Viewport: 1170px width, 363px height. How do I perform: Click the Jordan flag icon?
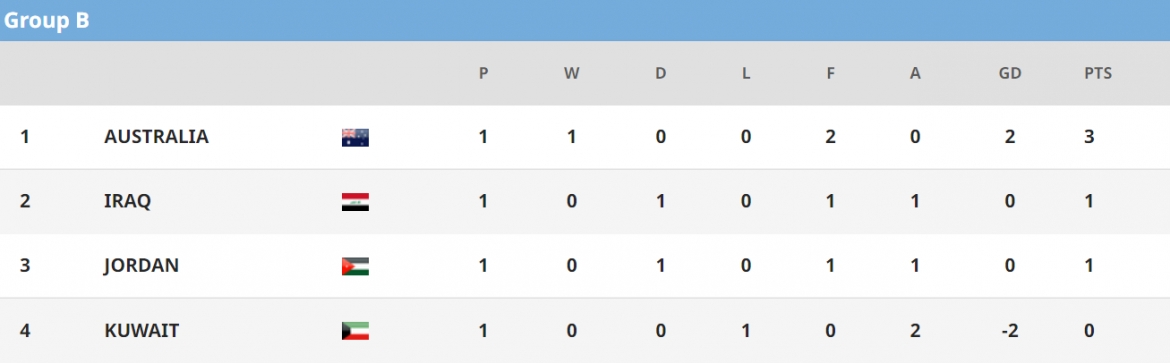pyautogui.click(x=355, y=266)
